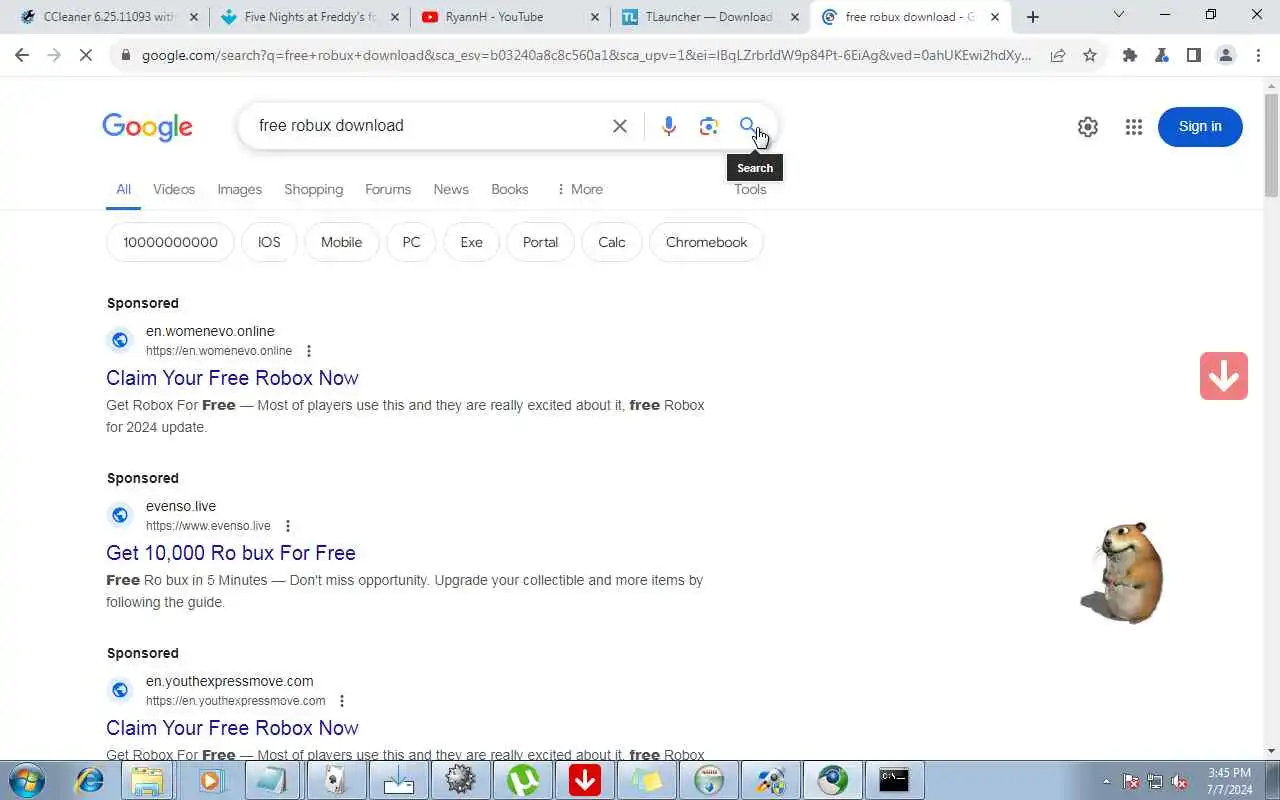The image size is (1280, 800).
Task: Open more options for evenso.live ad
Action: [288, 526]
